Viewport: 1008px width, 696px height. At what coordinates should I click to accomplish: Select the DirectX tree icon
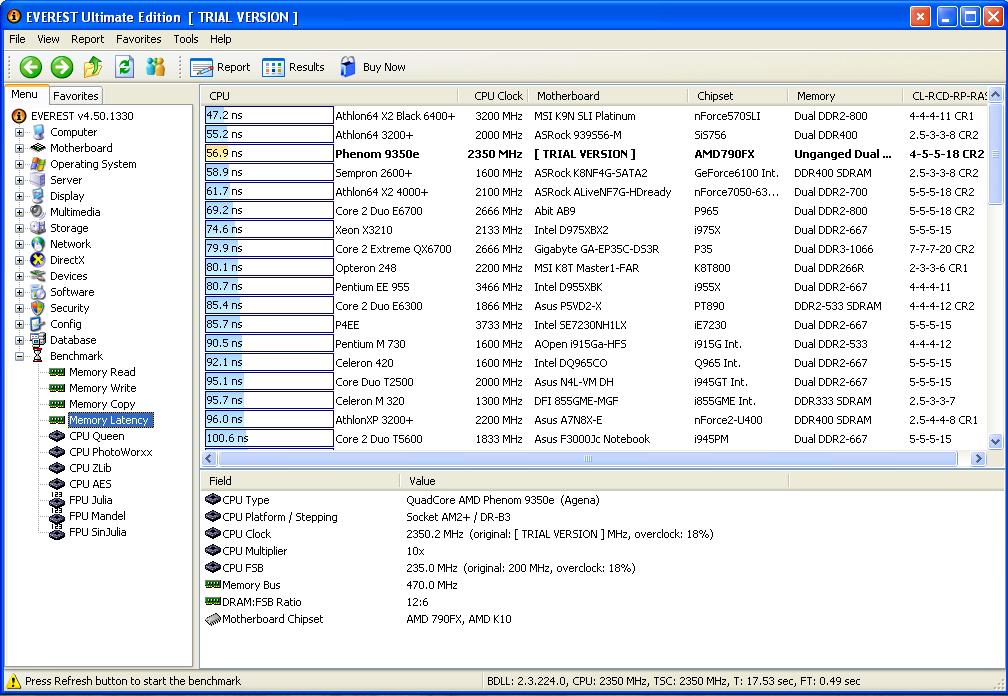[x=39, y=260]
